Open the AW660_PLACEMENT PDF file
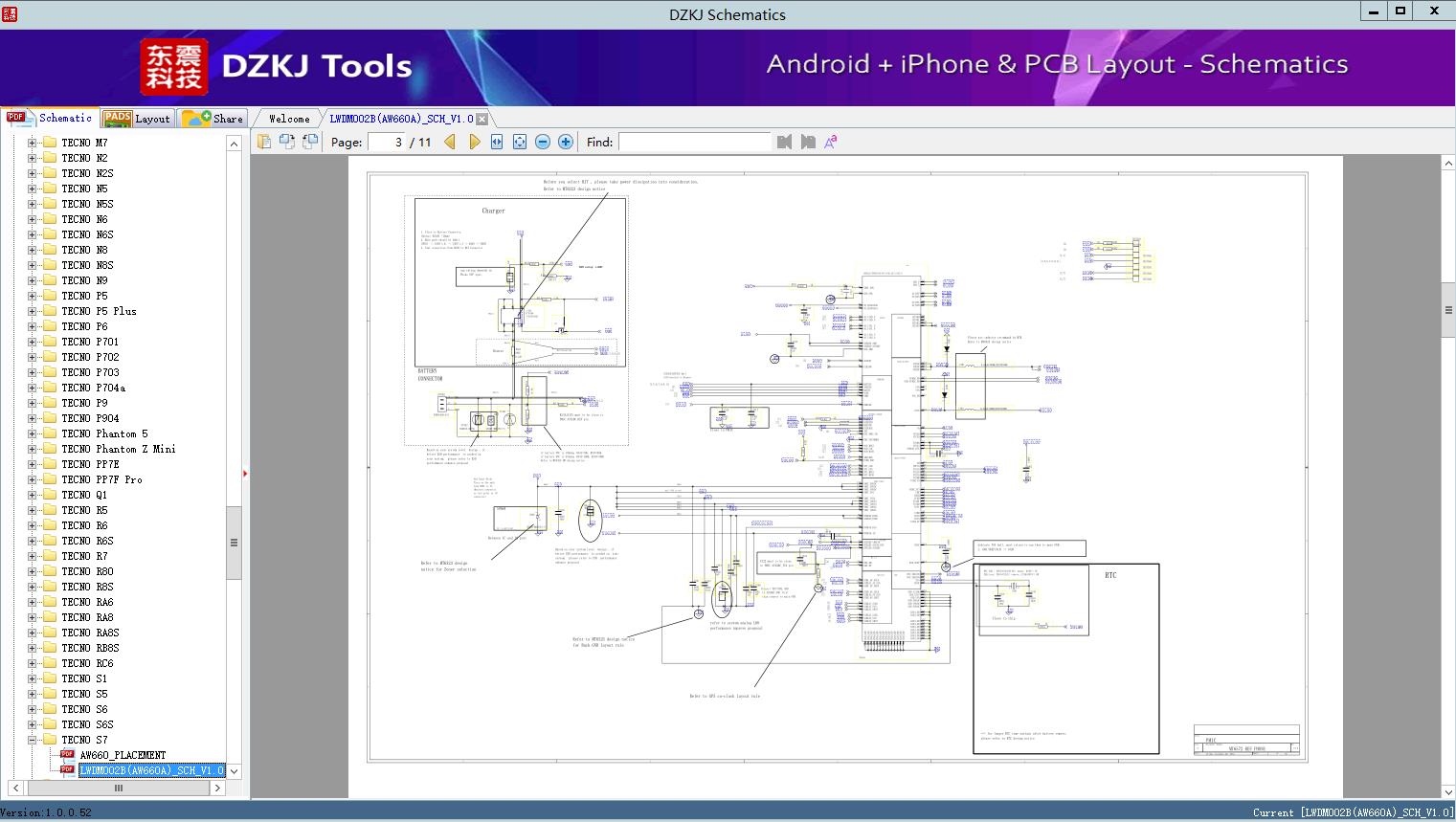Image resolution: width=1456 pixels, height=822 pixels. pyautogui.click(x=123, y=755)
